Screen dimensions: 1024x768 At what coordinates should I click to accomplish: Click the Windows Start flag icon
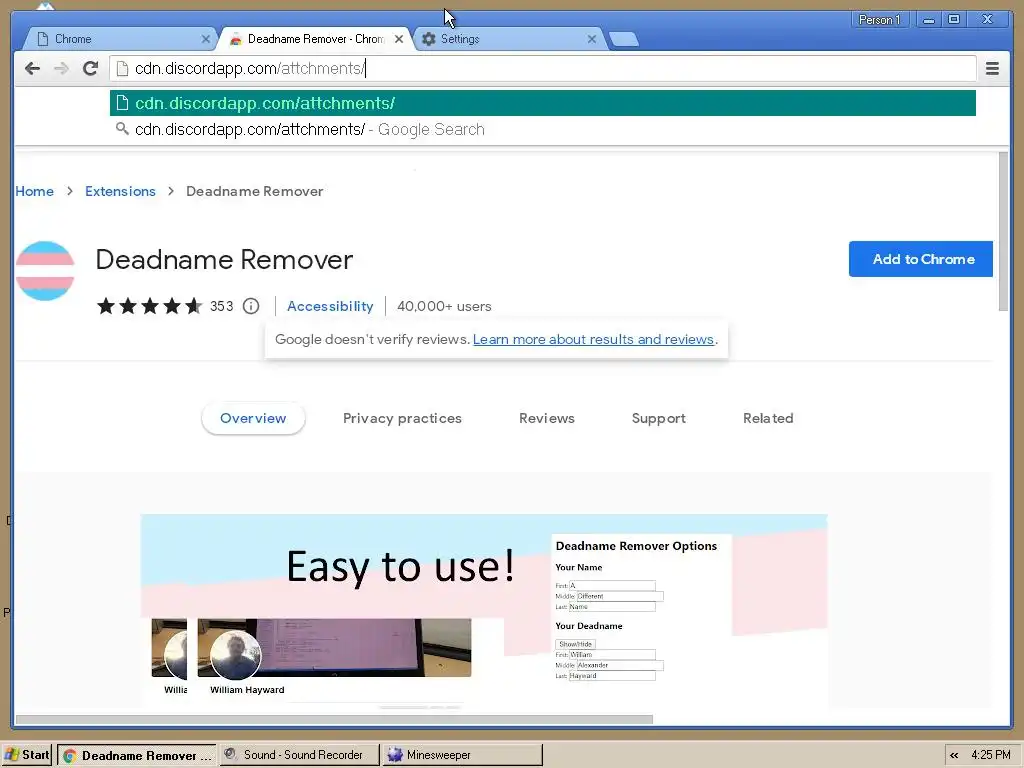click(11, 754)
